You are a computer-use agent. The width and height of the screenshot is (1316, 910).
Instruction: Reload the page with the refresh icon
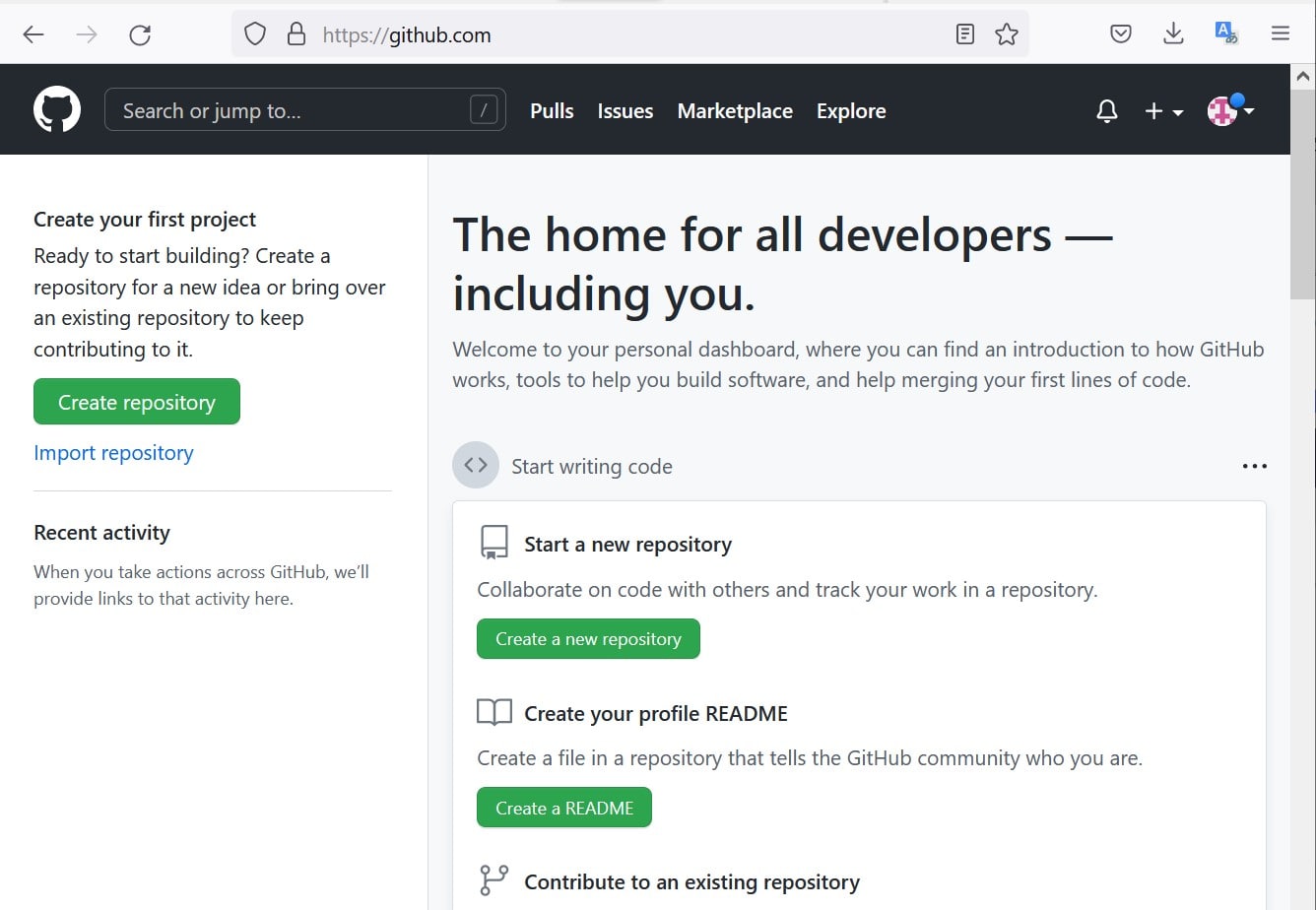coord(140,35)
